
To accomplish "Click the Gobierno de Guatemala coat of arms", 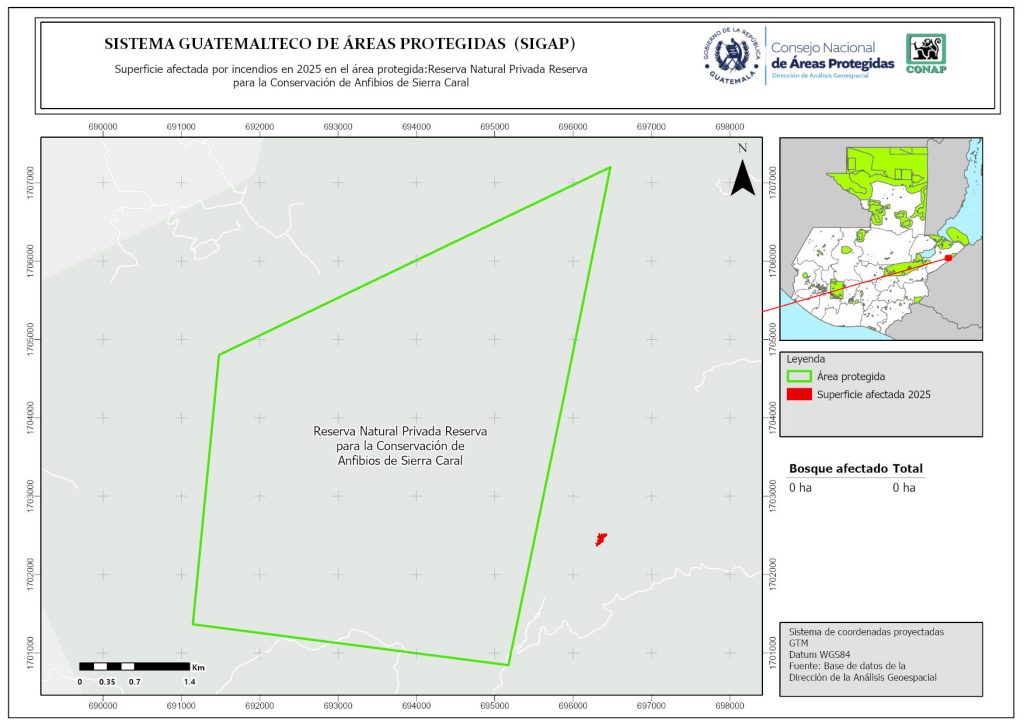I will point(732,56).
